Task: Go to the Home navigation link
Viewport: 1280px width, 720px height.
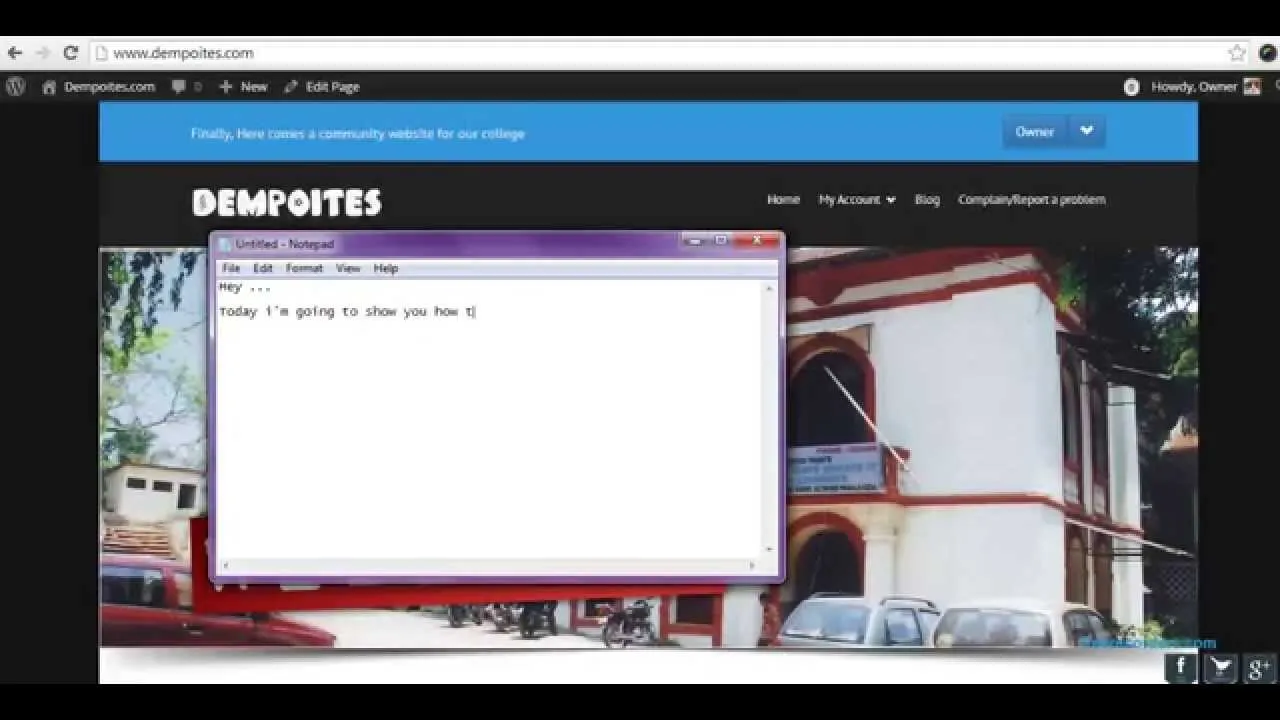Action: point(783,199)
